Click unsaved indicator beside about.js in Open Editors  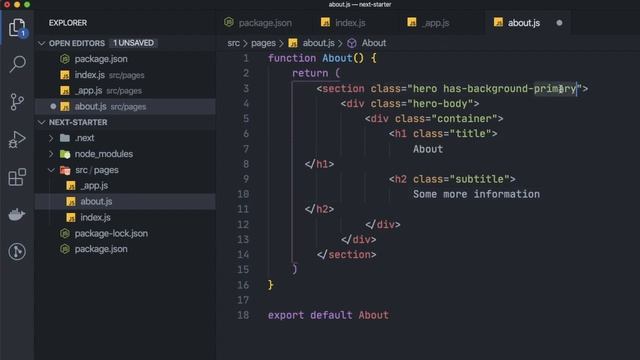coord(53,107)
